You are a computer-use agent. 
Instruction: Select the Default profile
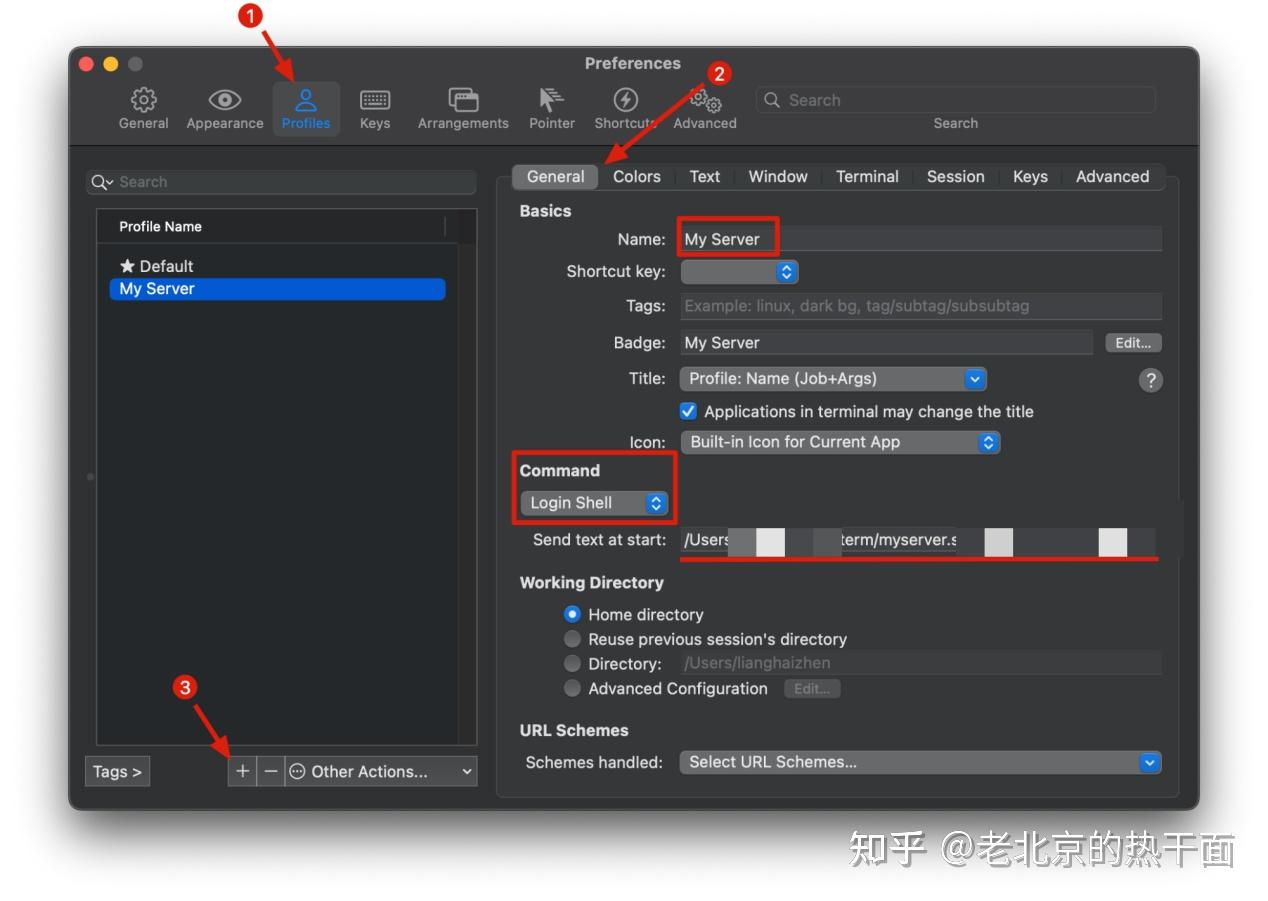point(165,265)
